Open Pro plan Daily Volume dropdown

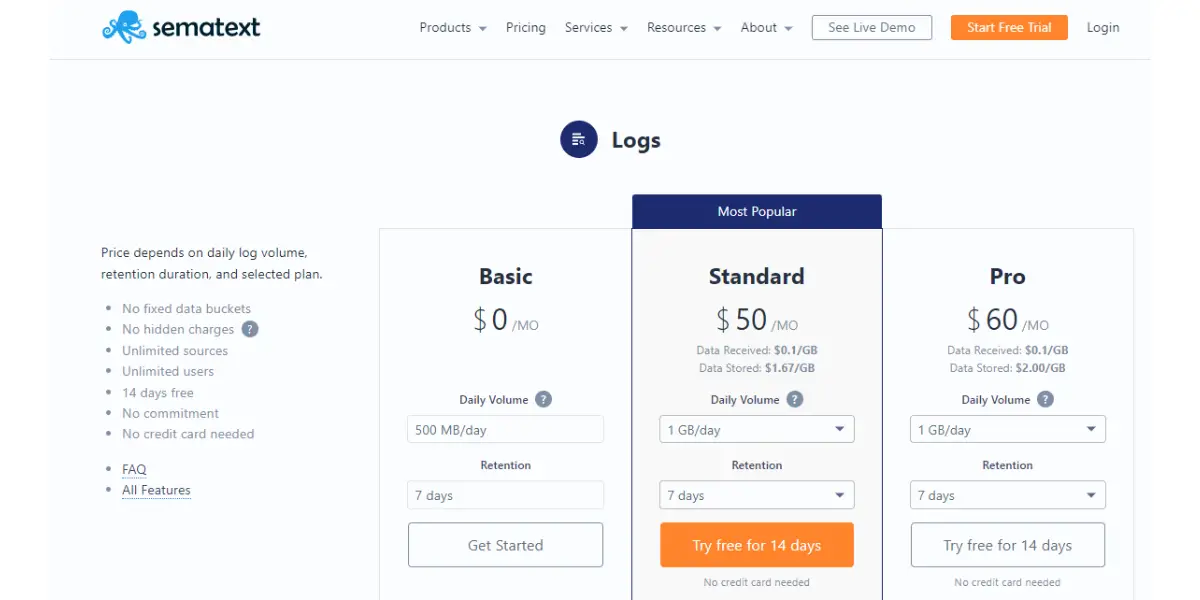[1008, 430]
